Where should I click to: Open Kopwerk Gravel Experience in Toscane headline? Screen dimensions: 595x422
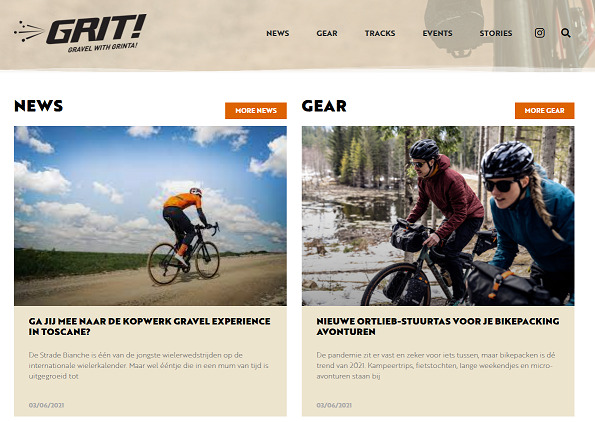pyautogui.click(x=150, y=326)
